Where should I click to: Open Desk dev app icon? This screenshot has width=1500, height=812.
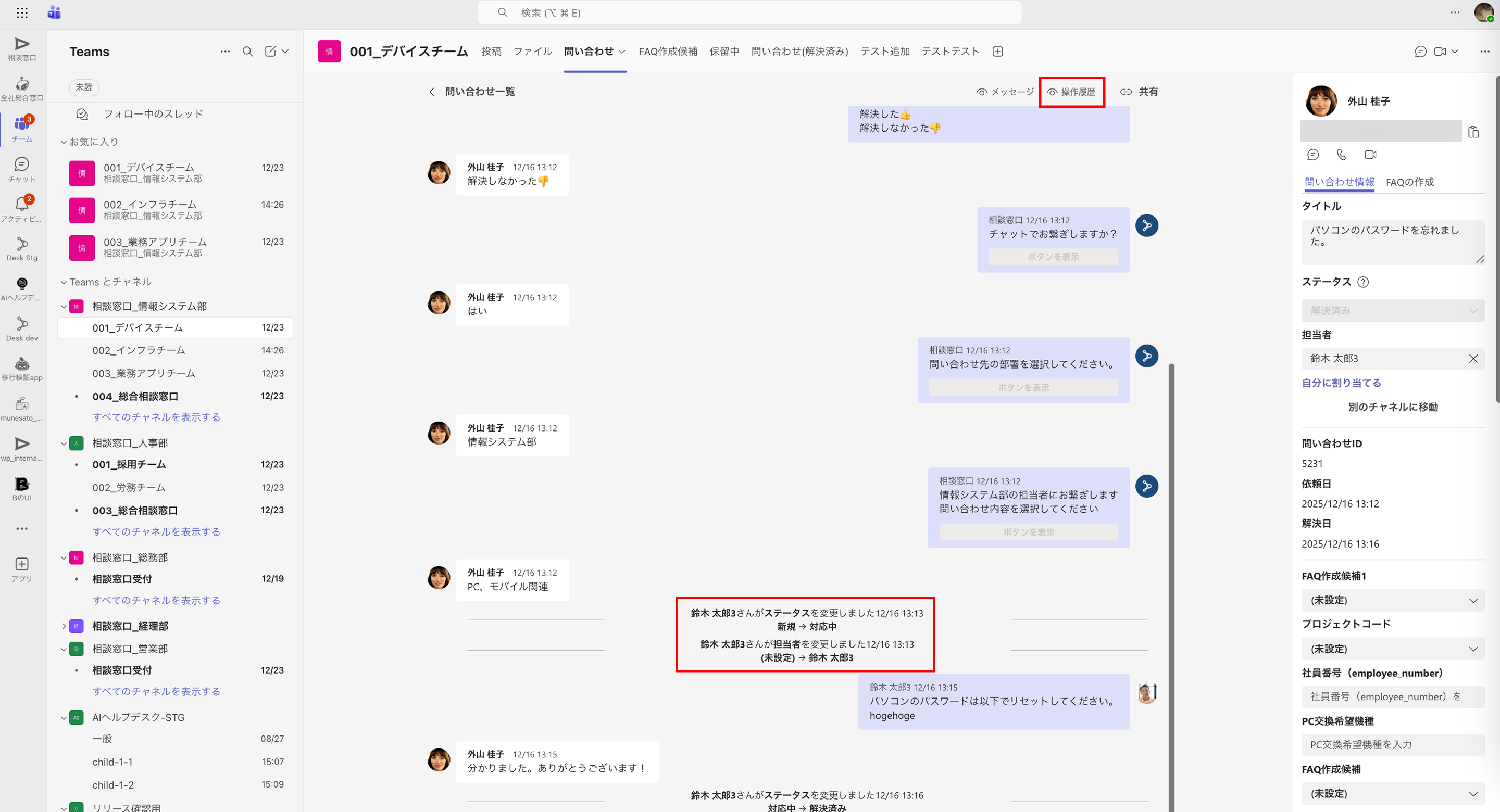click(22, 329)
